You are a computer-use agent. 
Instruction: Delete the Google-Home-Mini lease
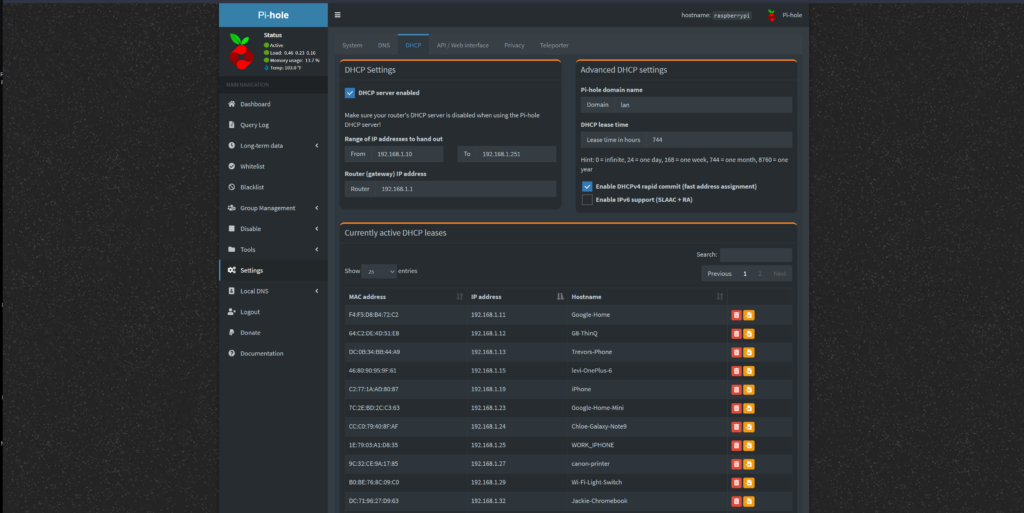pos(736,409)
